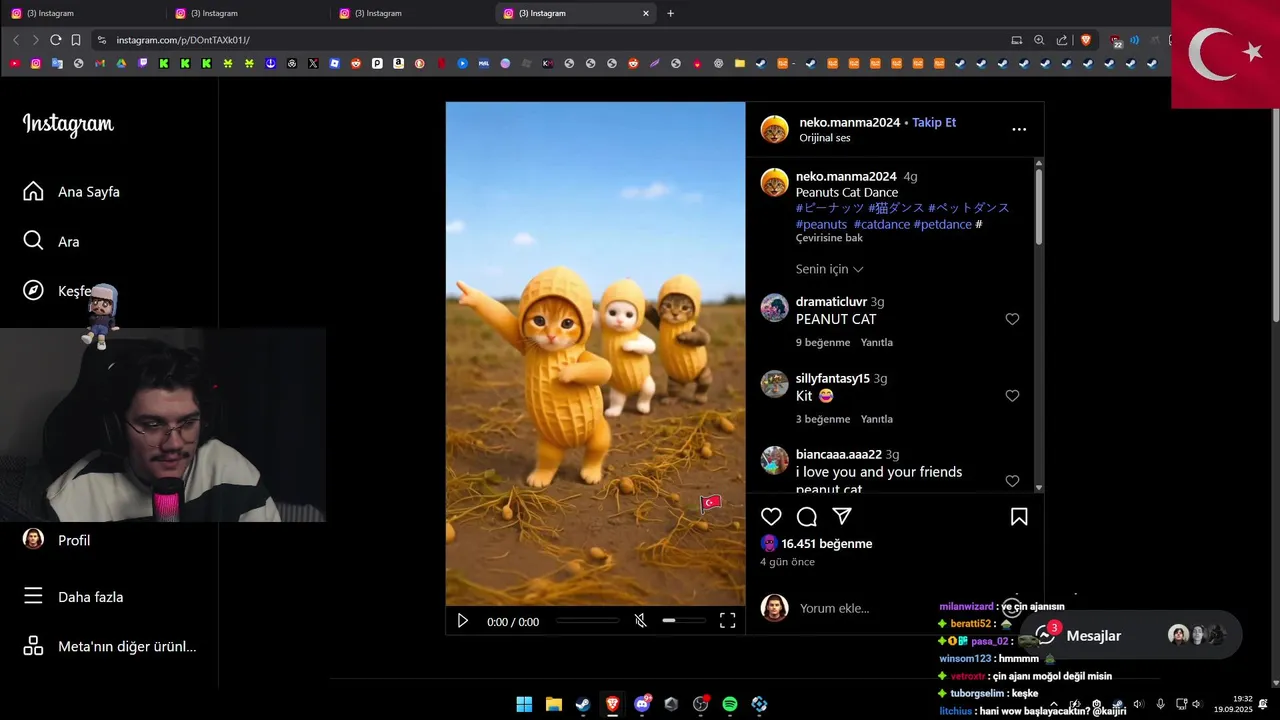Open OBS Studio from the taskbar

tap(700, 704)
